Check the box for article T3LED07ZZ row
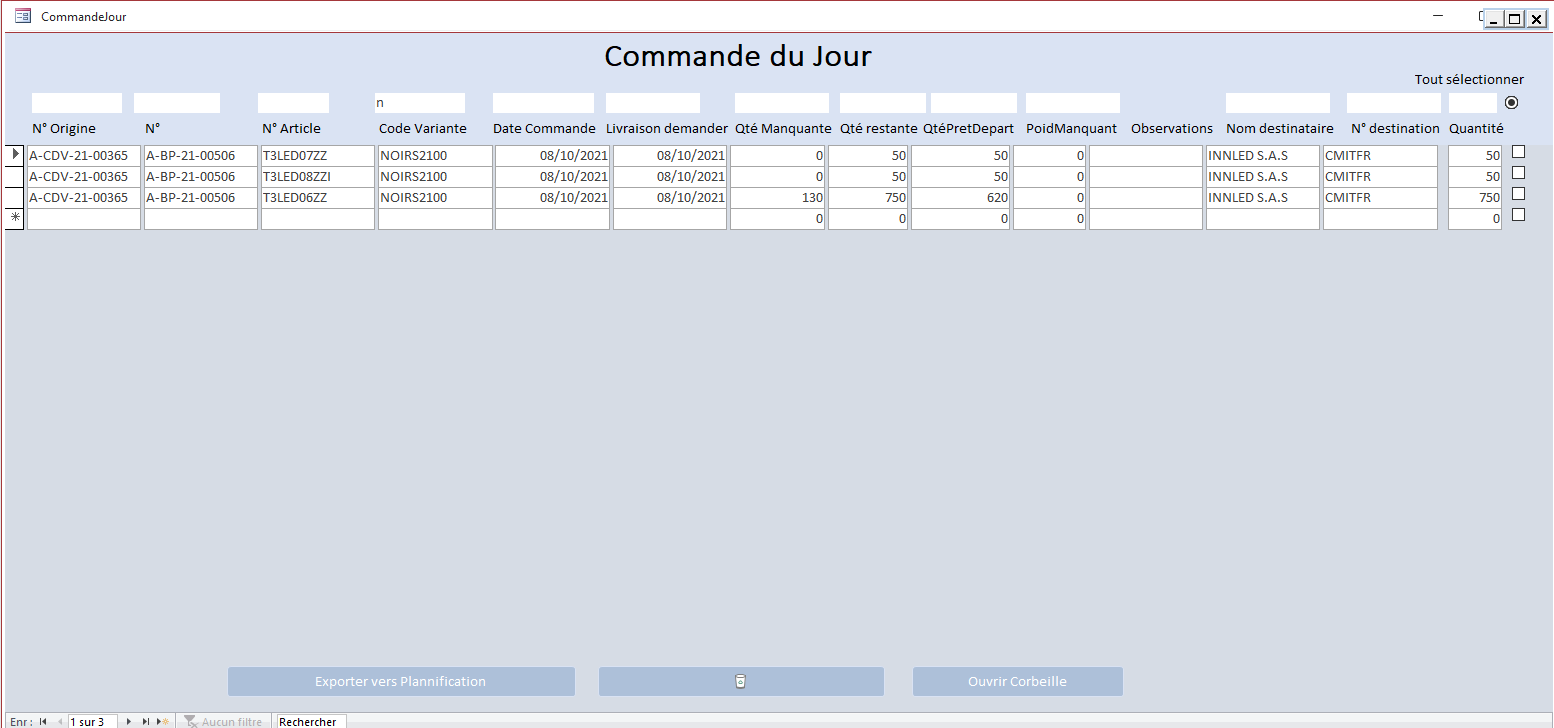1554x728 pixels. pyautogui.click(x=1518, y=152)
